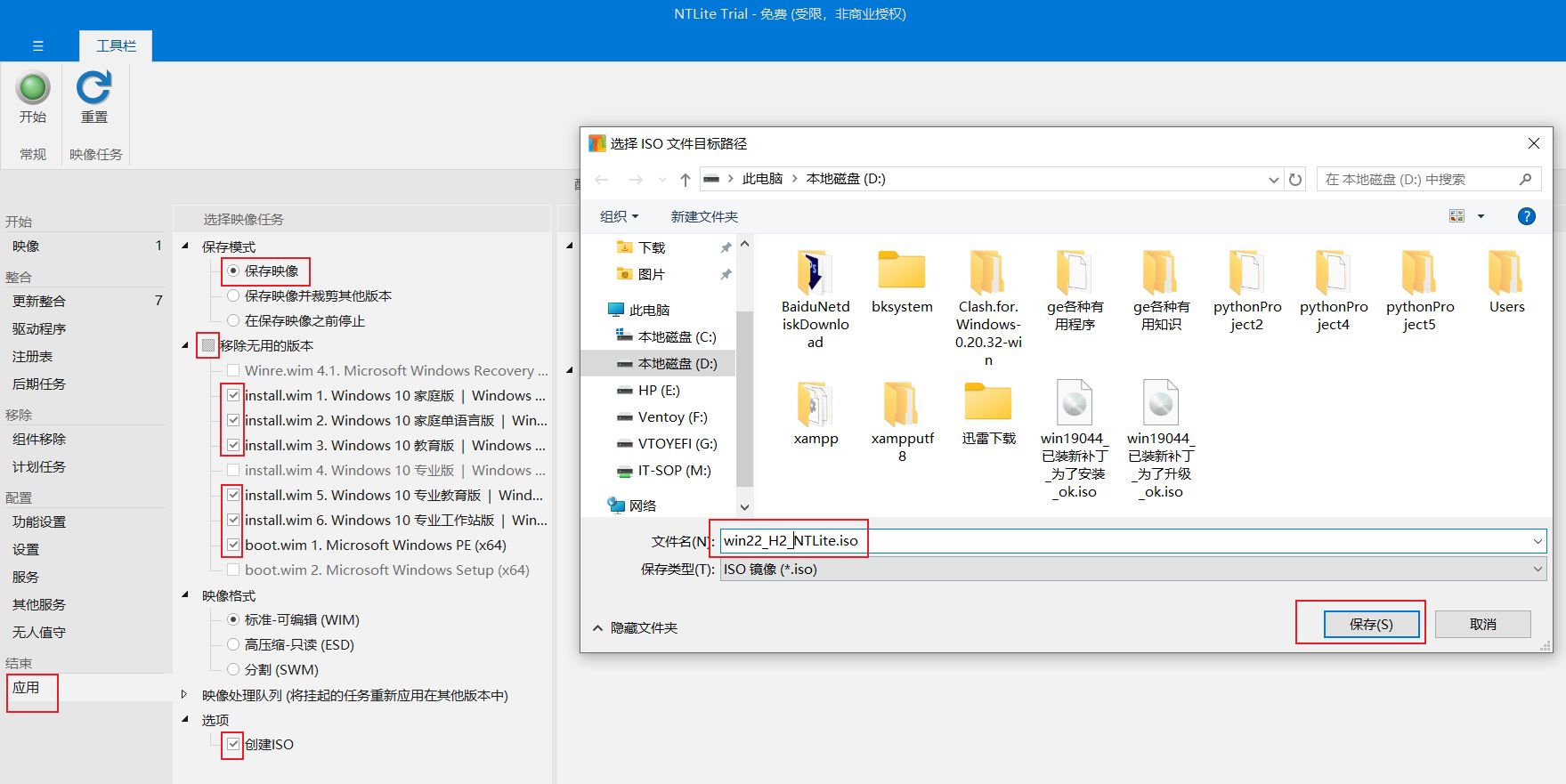
Task: Click the 取消 button
Action: pyautogui.click(x=1482, y=625)
